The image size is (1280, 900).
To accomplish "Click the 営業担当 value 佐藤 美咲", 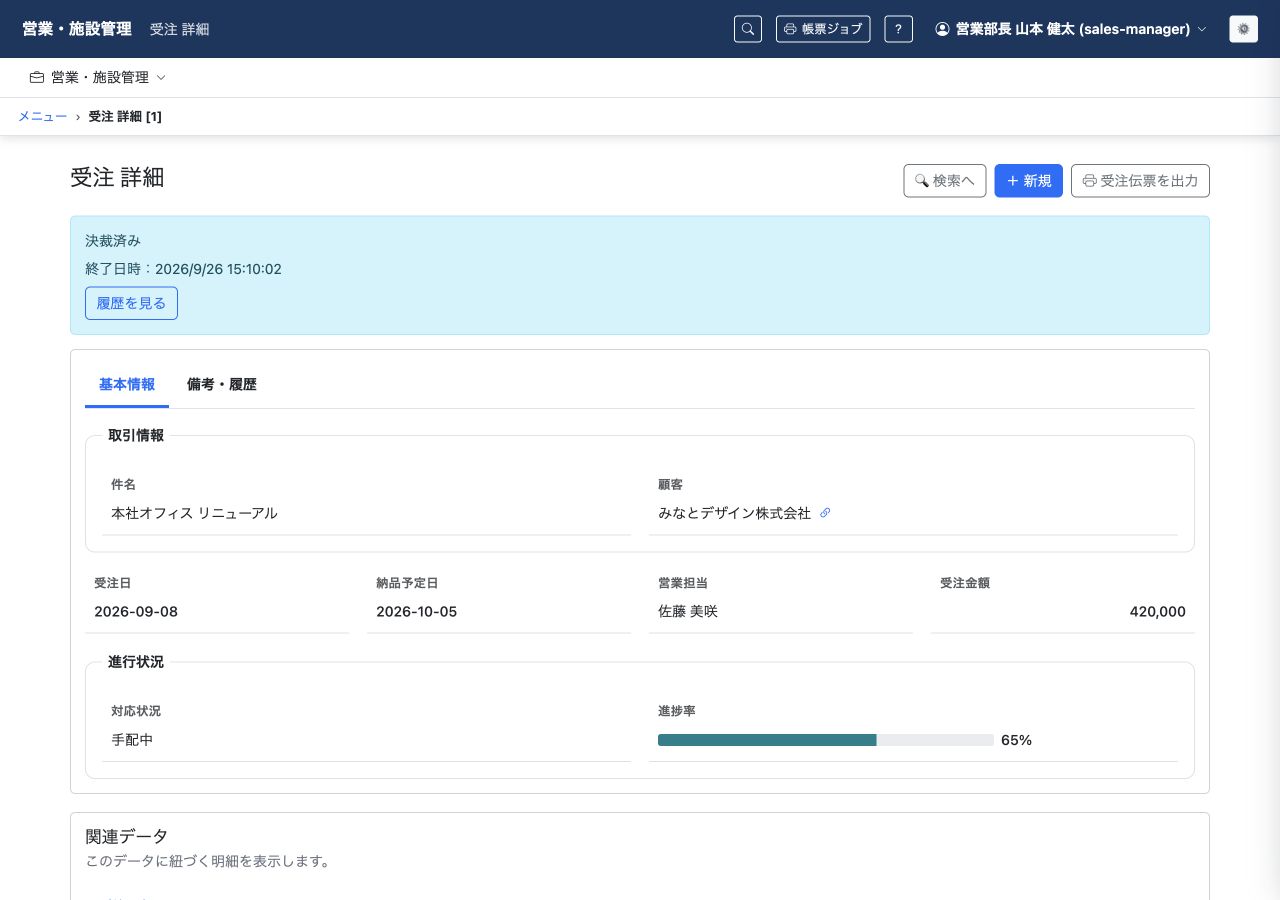I will (x=688, y=611).
